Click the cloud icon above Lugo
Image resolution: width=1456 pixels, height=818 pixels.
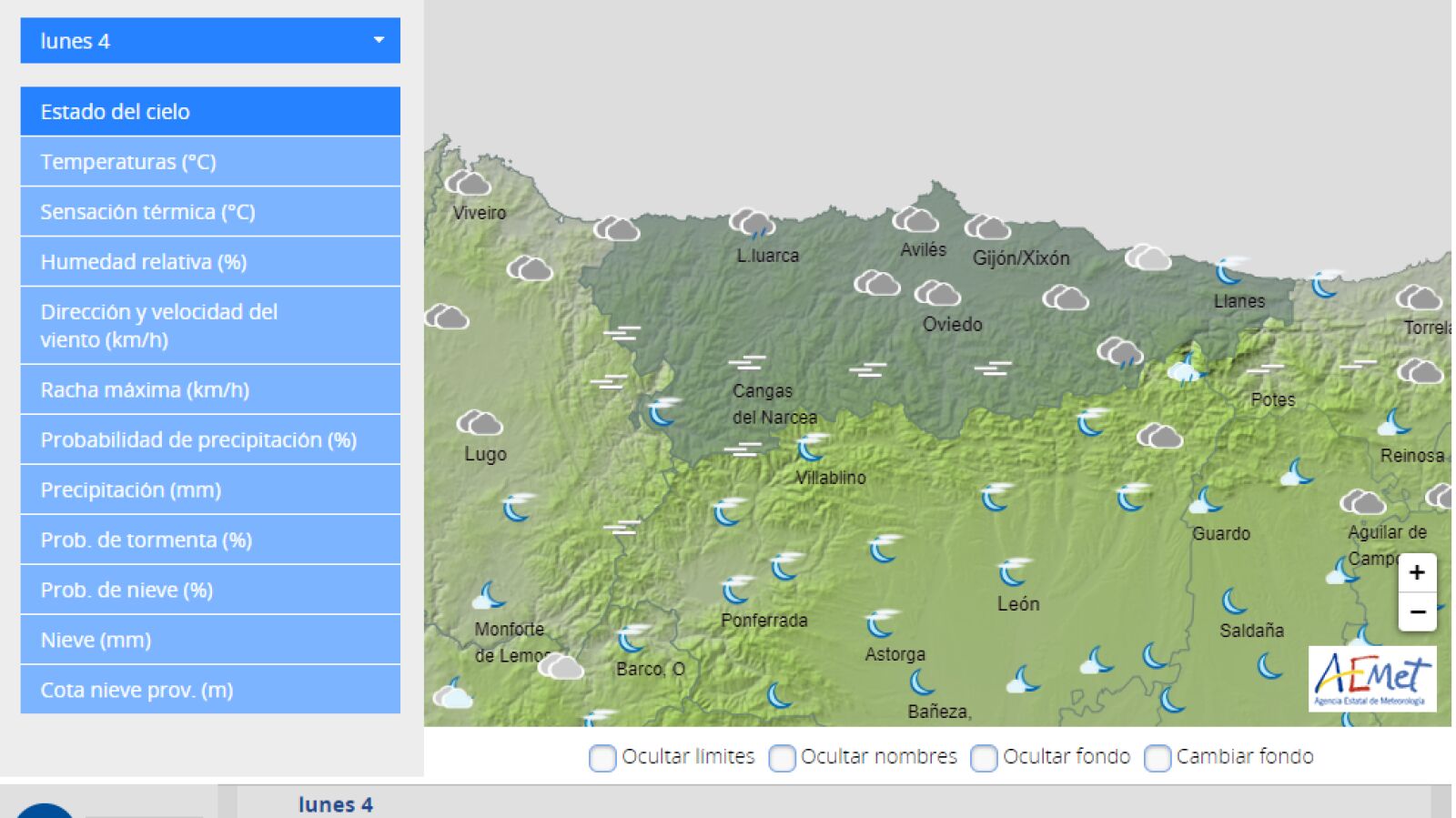coord(480,423)
